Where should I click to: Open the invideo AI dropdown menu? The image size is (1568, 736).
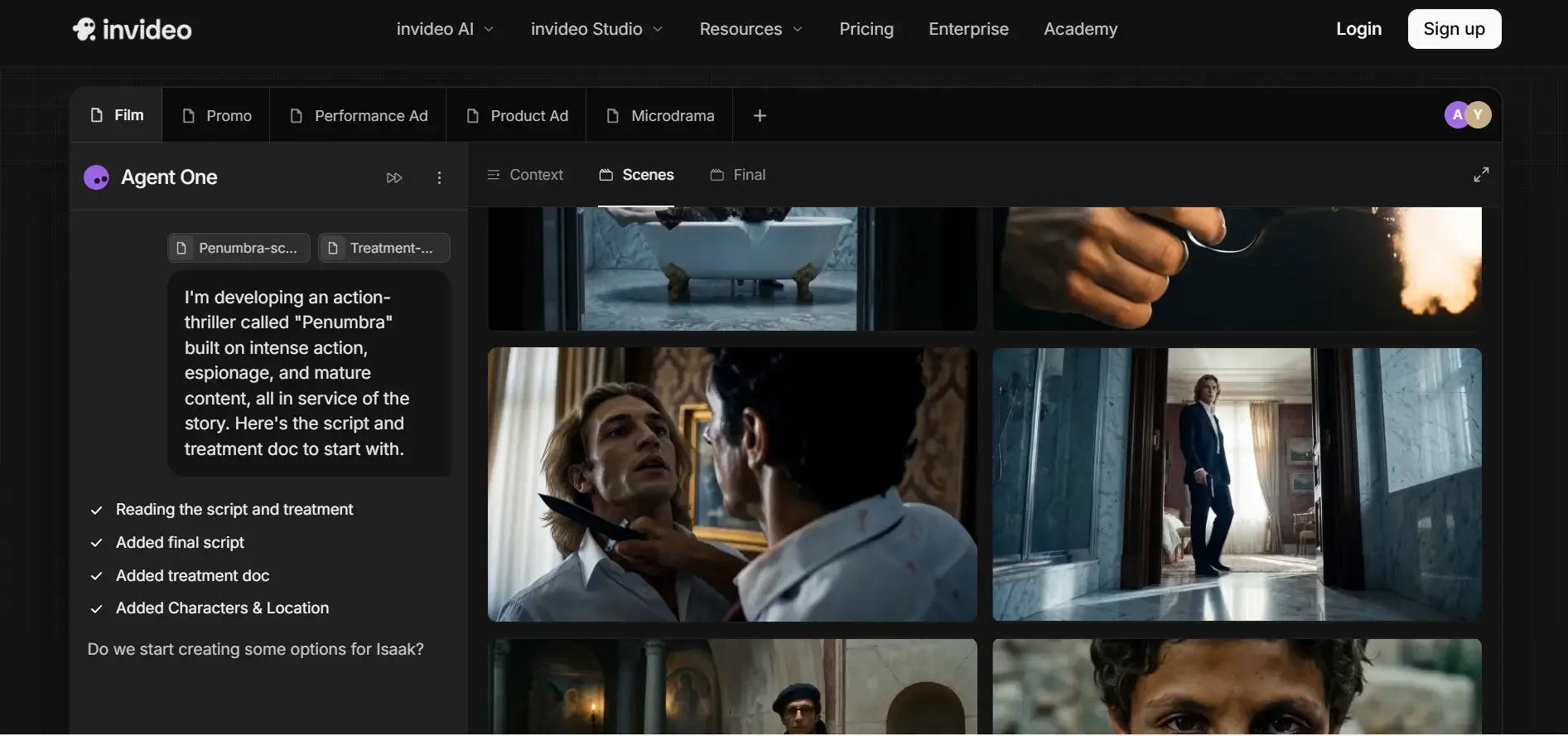click(x=445, y=29)
